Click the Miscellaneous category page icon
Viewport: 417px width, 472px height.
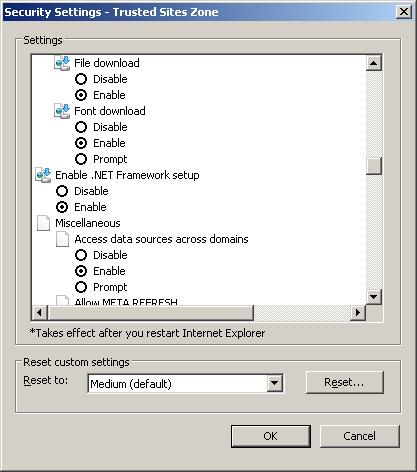point(43,223)
